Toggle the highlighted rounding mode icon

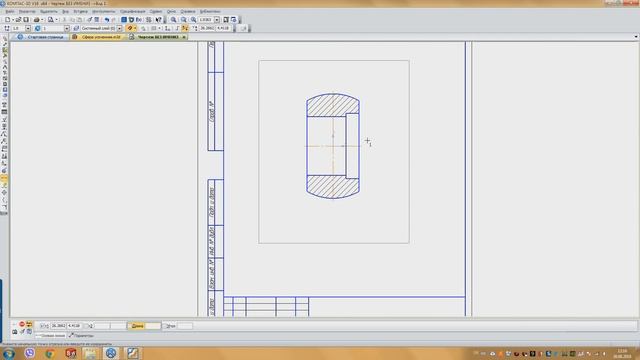[x=184, y=29]
